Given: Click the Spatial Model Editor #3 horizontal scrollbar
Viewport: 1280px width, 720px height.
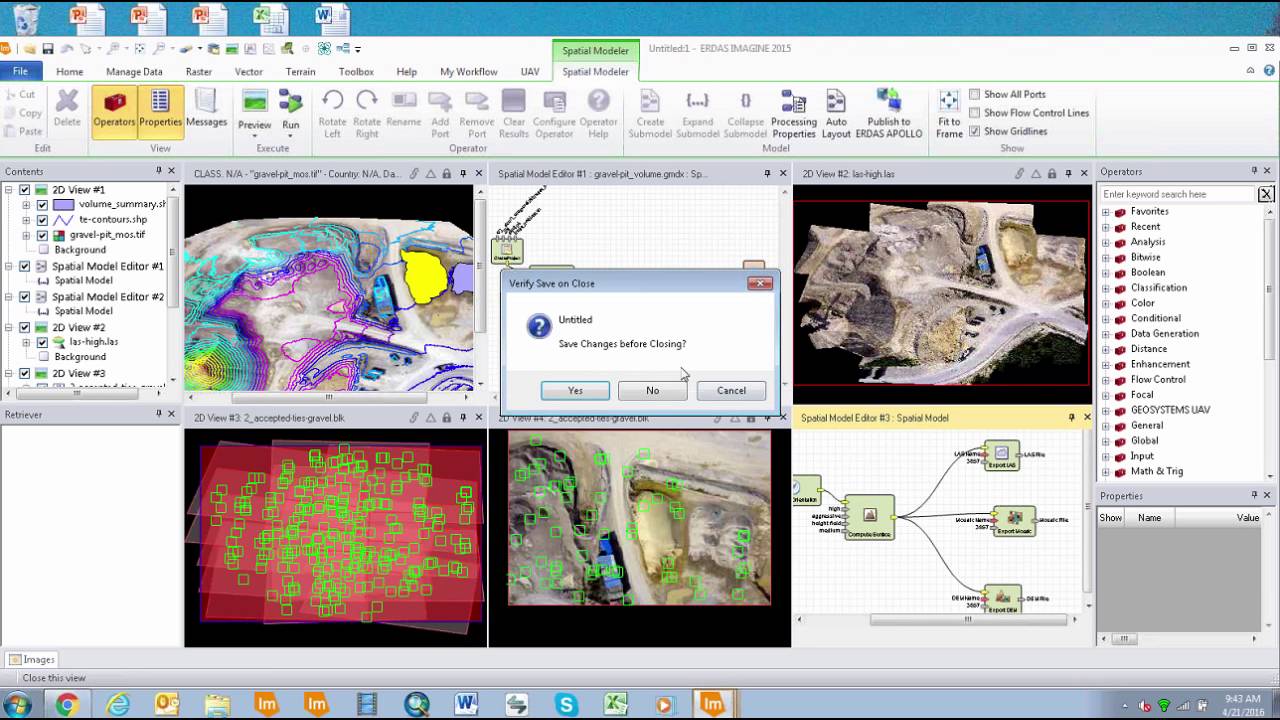Looking at the screenshot, I should pyautogui.click(x=968, y=619).
